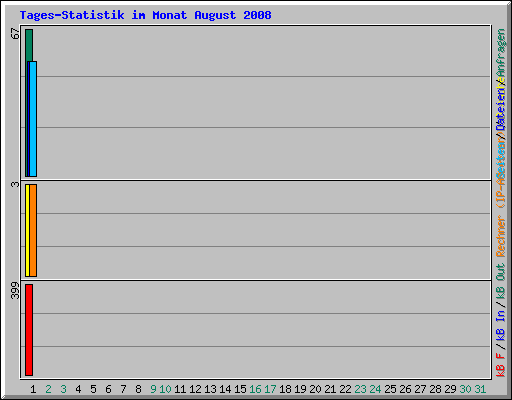Click day label '21' on the x-axis

[x=330, y=389]
